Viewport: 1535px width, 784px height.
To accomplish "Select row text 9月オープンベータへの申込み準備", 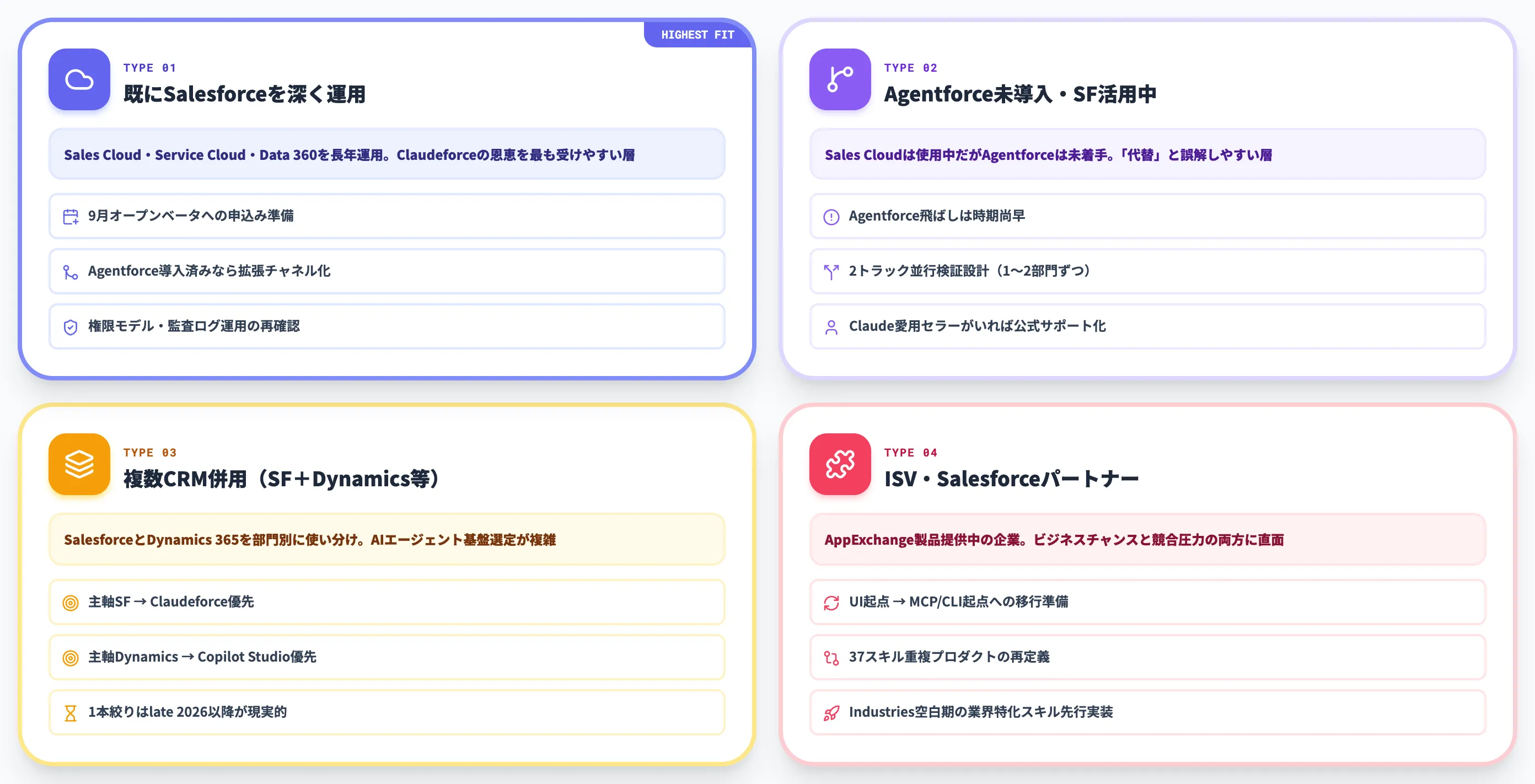I will coord(191,216).
